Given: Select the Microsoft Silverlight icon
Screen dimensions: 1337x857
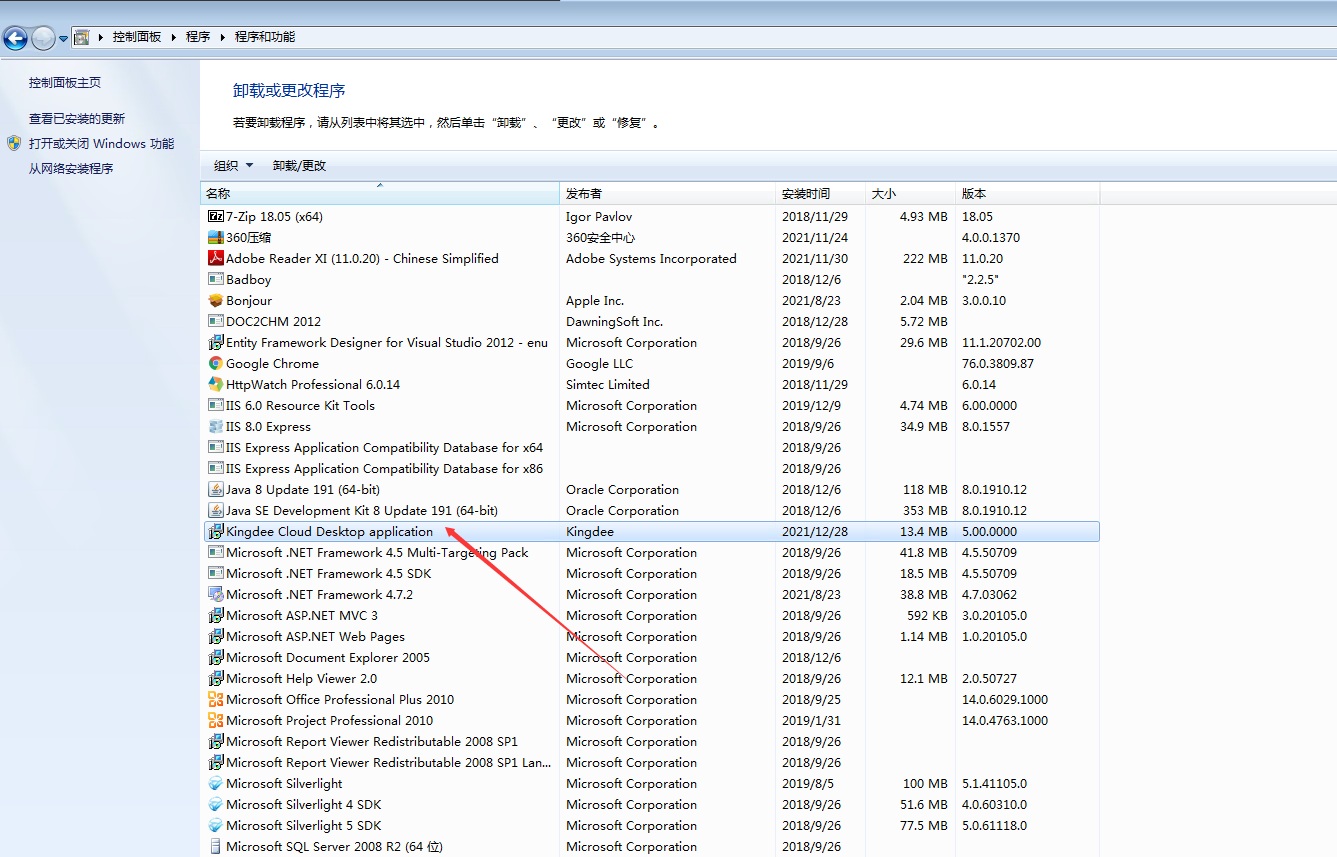Looking at the screenshot, I should point(215,783).
